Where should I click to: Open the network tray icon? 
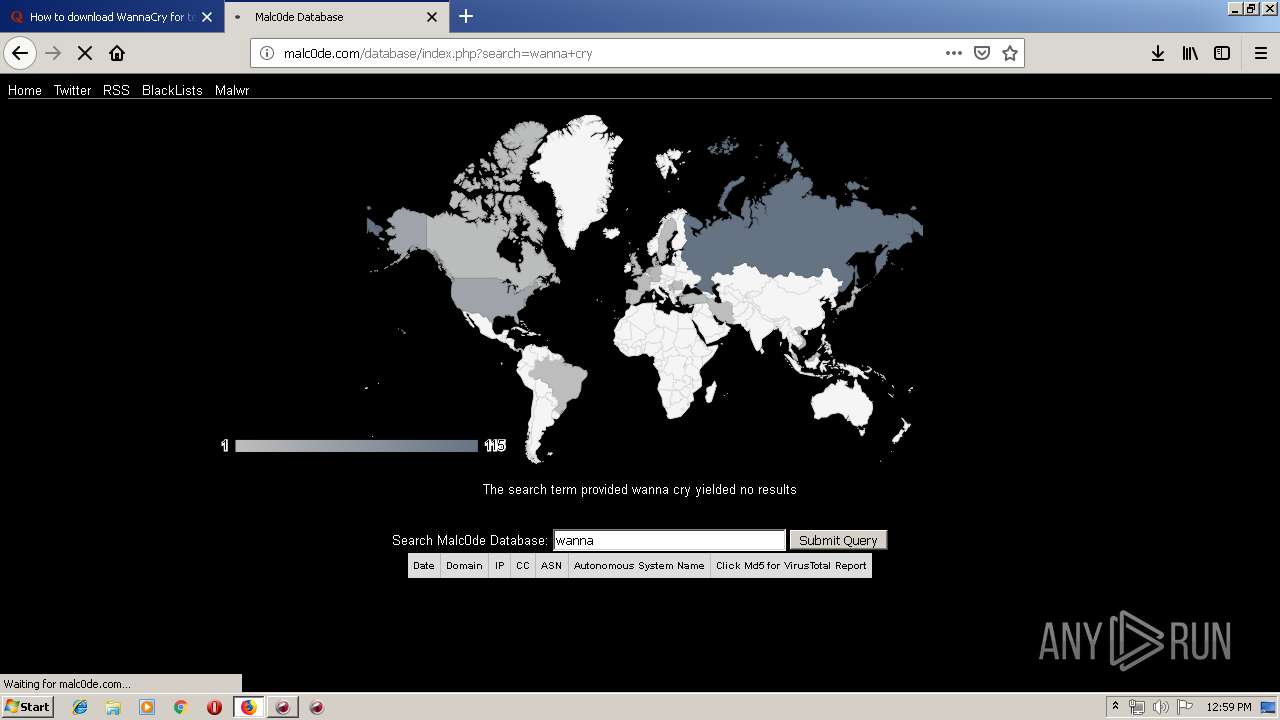point(1137,707)
